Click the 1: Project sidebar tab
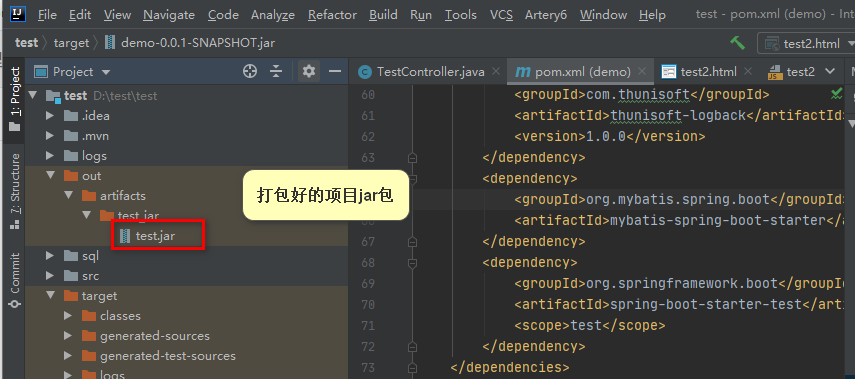Viewport: 855px width, 379px height. (x=15, y=99)
